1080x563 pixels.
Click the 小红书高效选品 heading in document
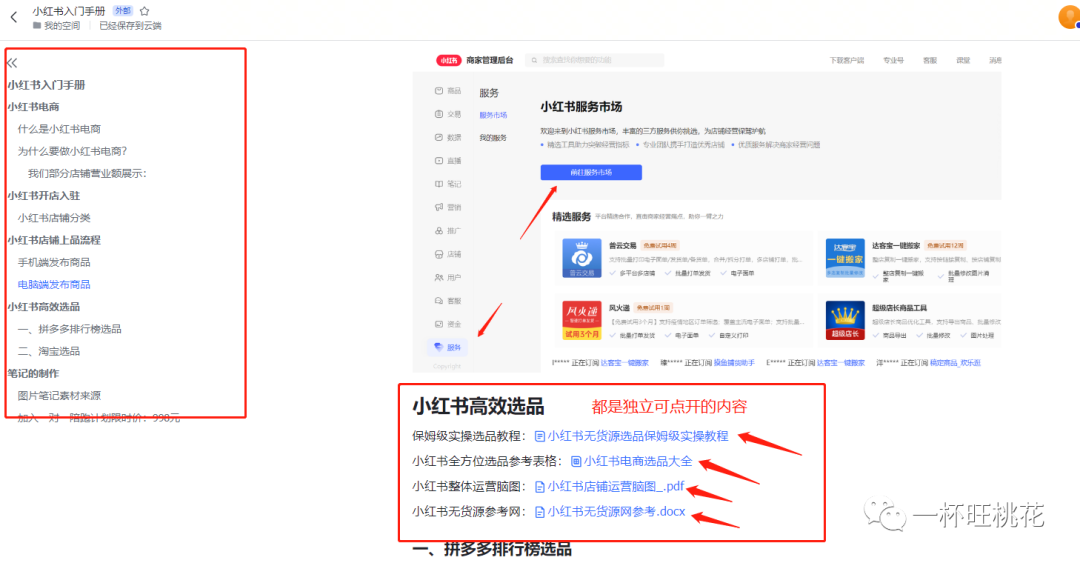click(x=478, y=407)
